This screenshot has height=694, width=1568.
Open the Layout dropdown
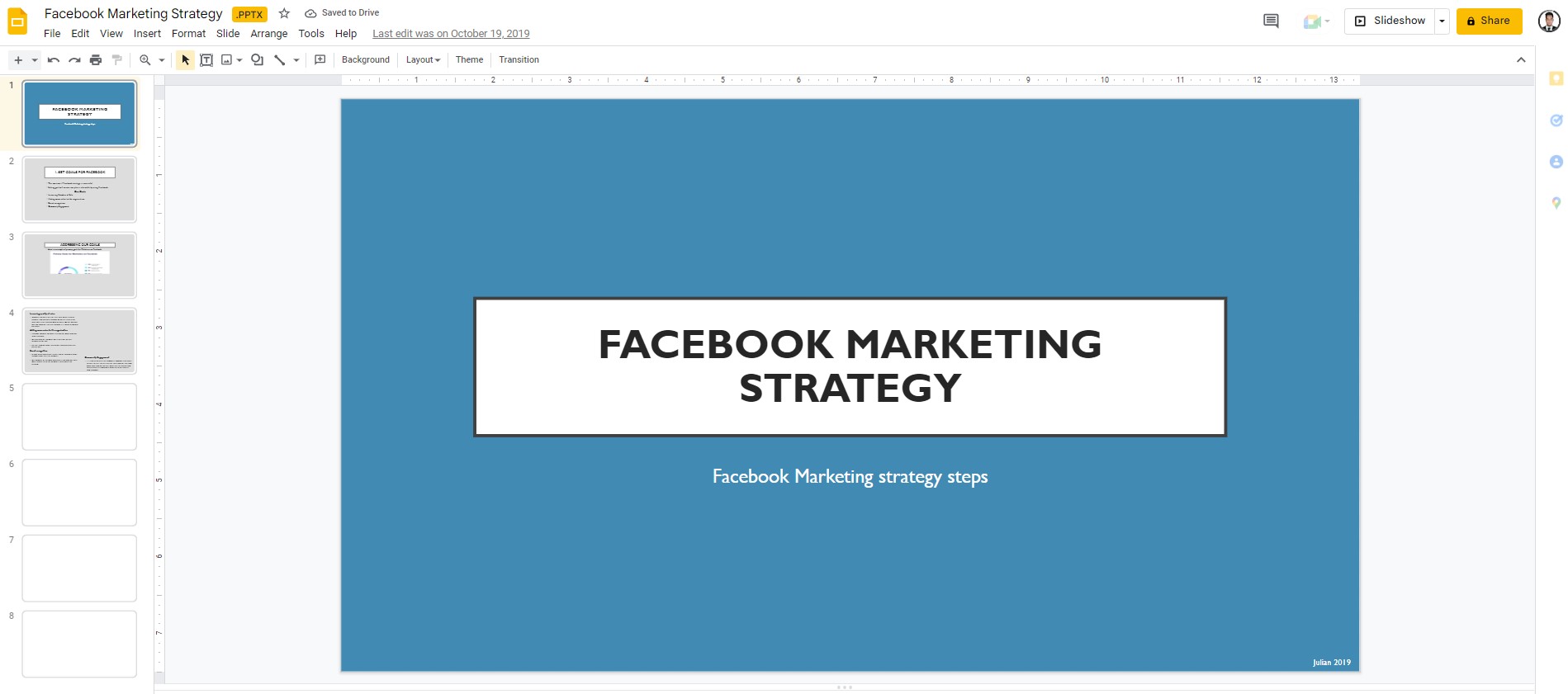pyautogui.click(x=423, y=60)
